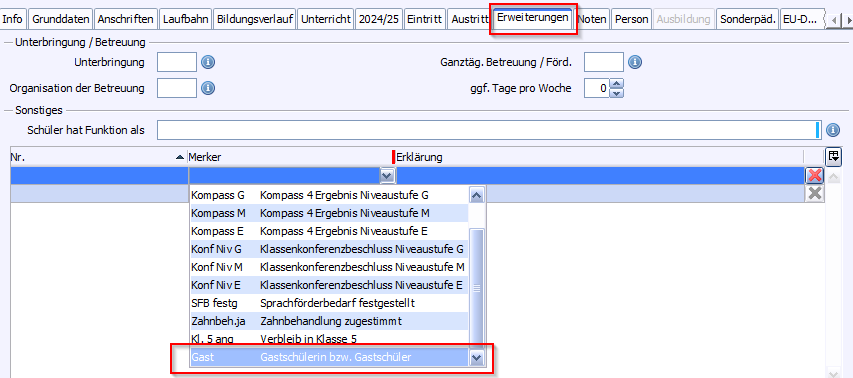Click the dropdown list scrollbar down arrow
The width and height of the screenshot is (853, 378).
click(x=477, y=357)
